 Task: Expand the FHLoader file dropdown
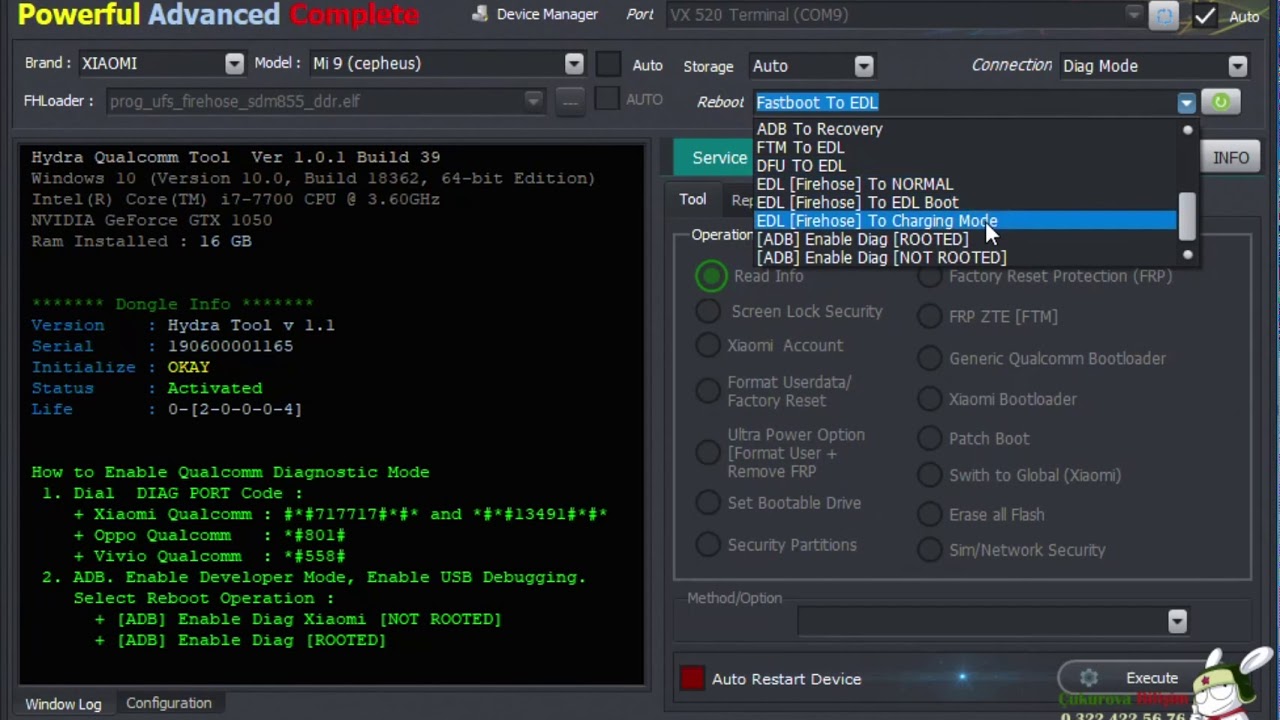point(534,101)
